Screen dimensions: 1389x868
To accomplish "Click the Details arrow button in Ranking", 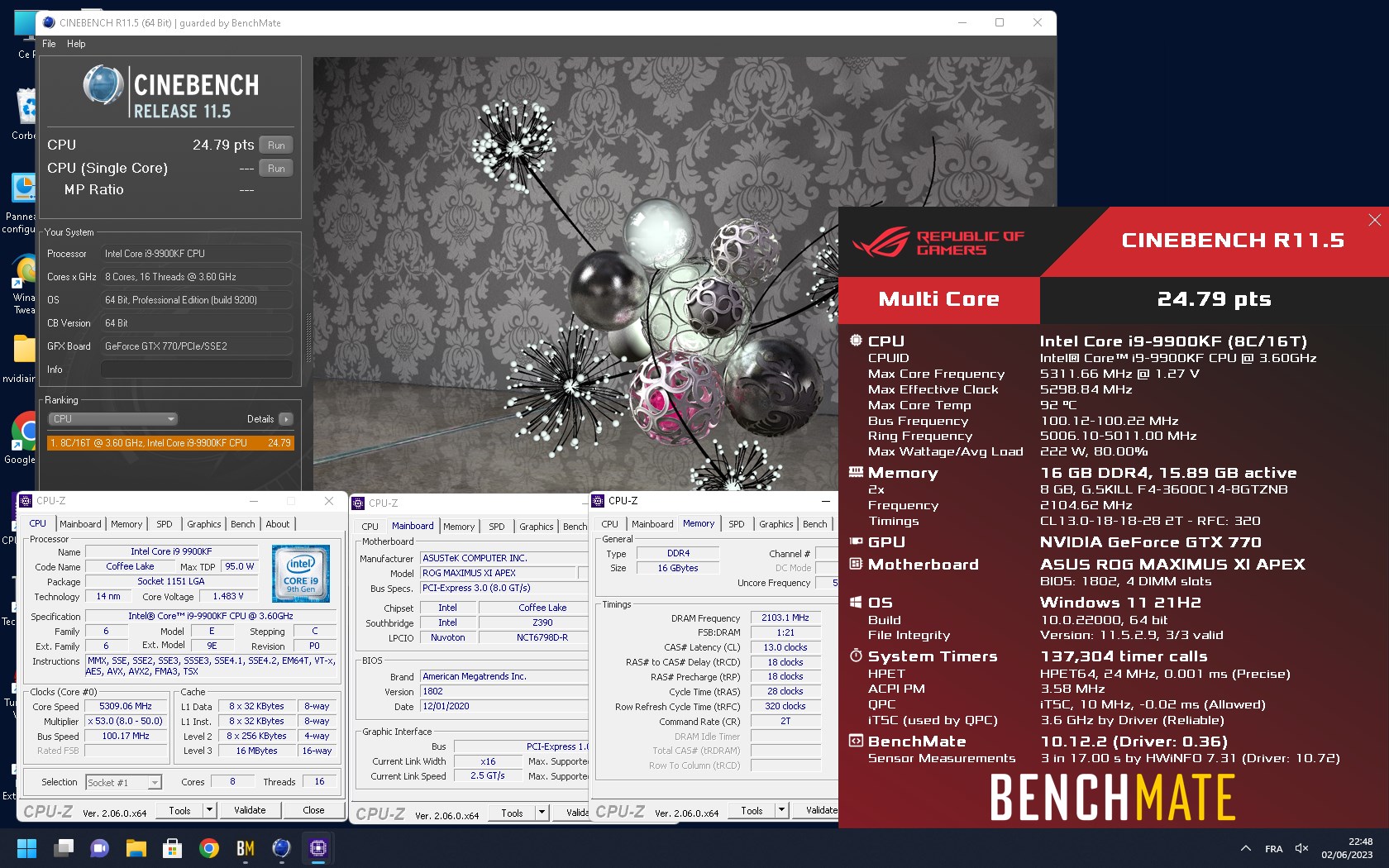I will coord(286,419).
